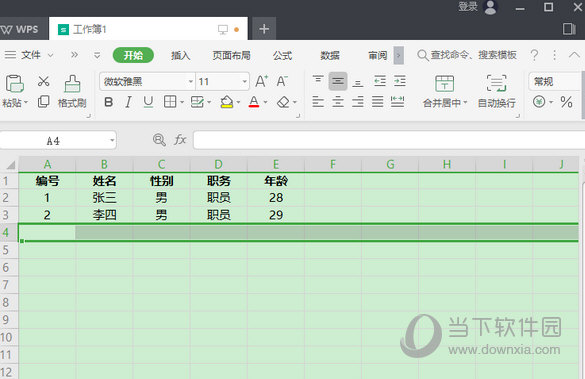Screen dimensions: 585x379
Task: Click the Help question mark icon
Action: click(x=534, y=55)
